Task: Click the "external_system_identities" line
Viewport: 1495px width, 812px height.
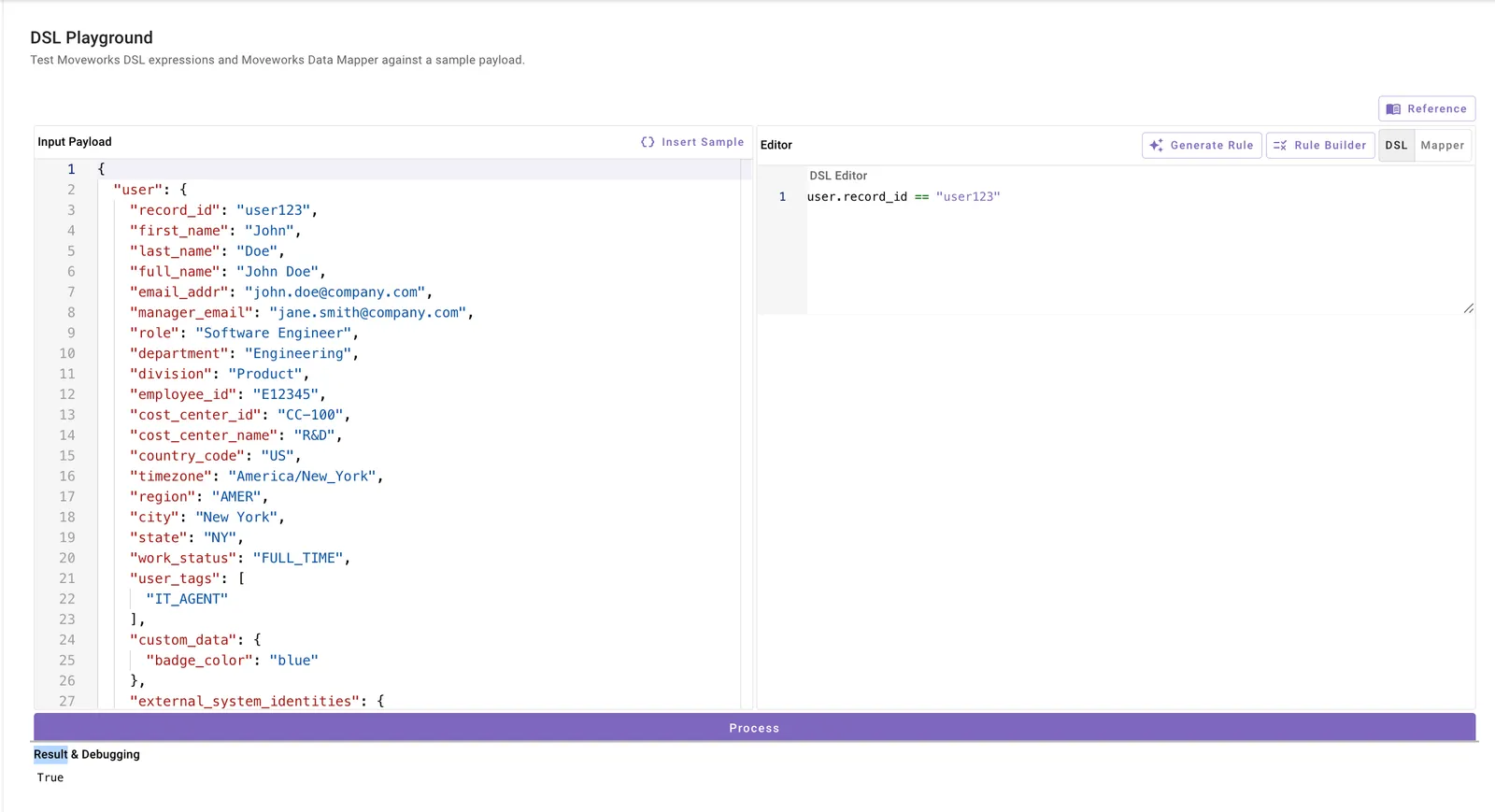Action: [256, 702]
